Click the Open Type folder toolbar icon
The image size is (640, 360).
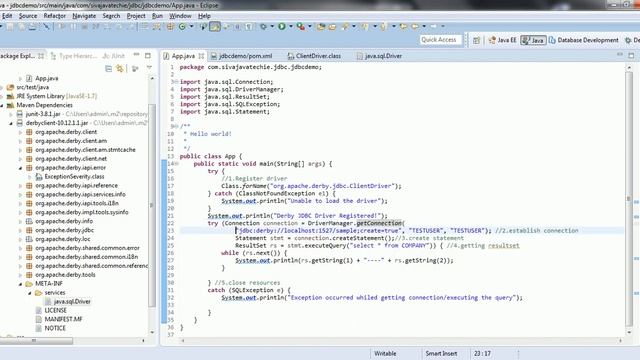[x=321, y=27]
